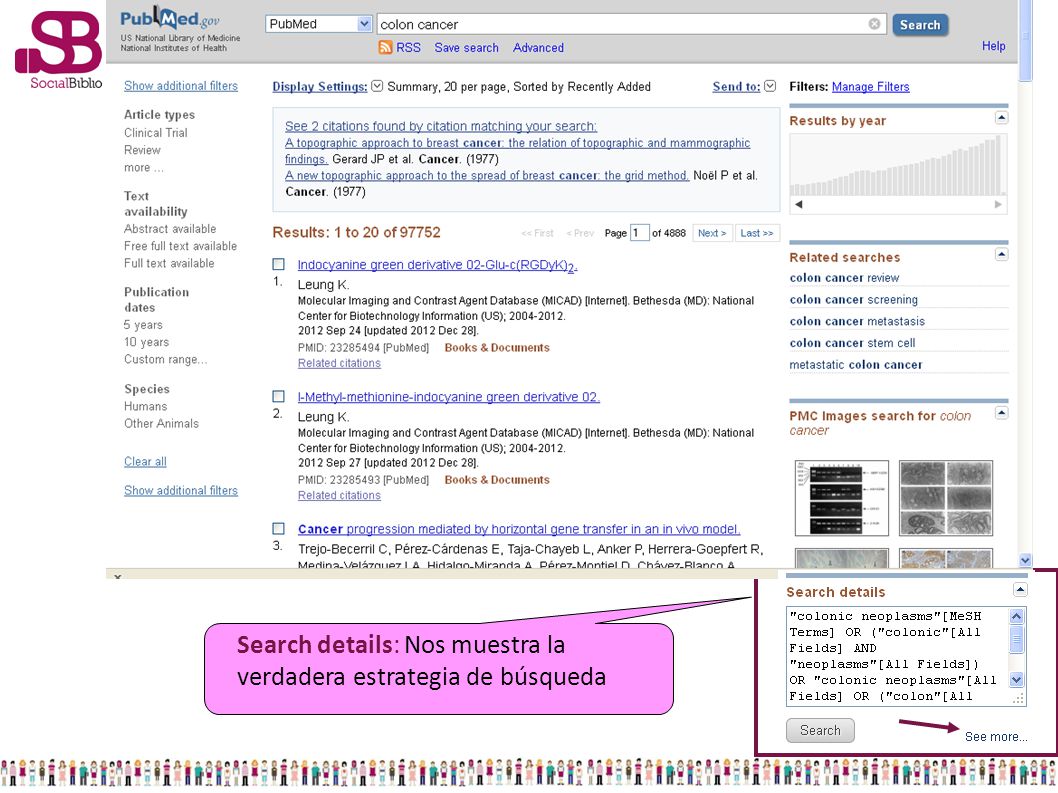Click the SocialBiblio logo
Screen dimensions: 1058x793
coord(59,49)
